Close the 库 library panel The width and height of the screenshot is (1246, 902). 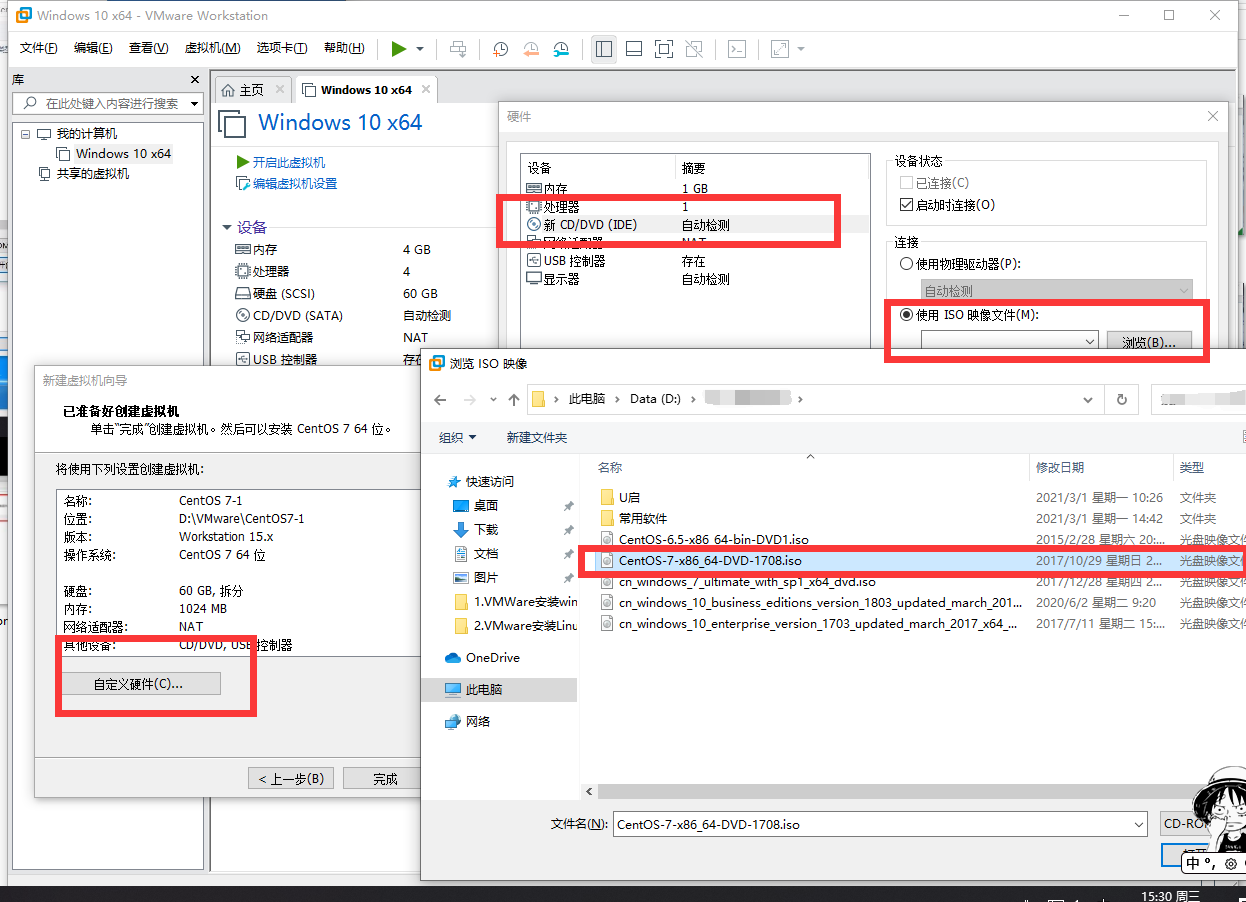[x=195, y=79]
